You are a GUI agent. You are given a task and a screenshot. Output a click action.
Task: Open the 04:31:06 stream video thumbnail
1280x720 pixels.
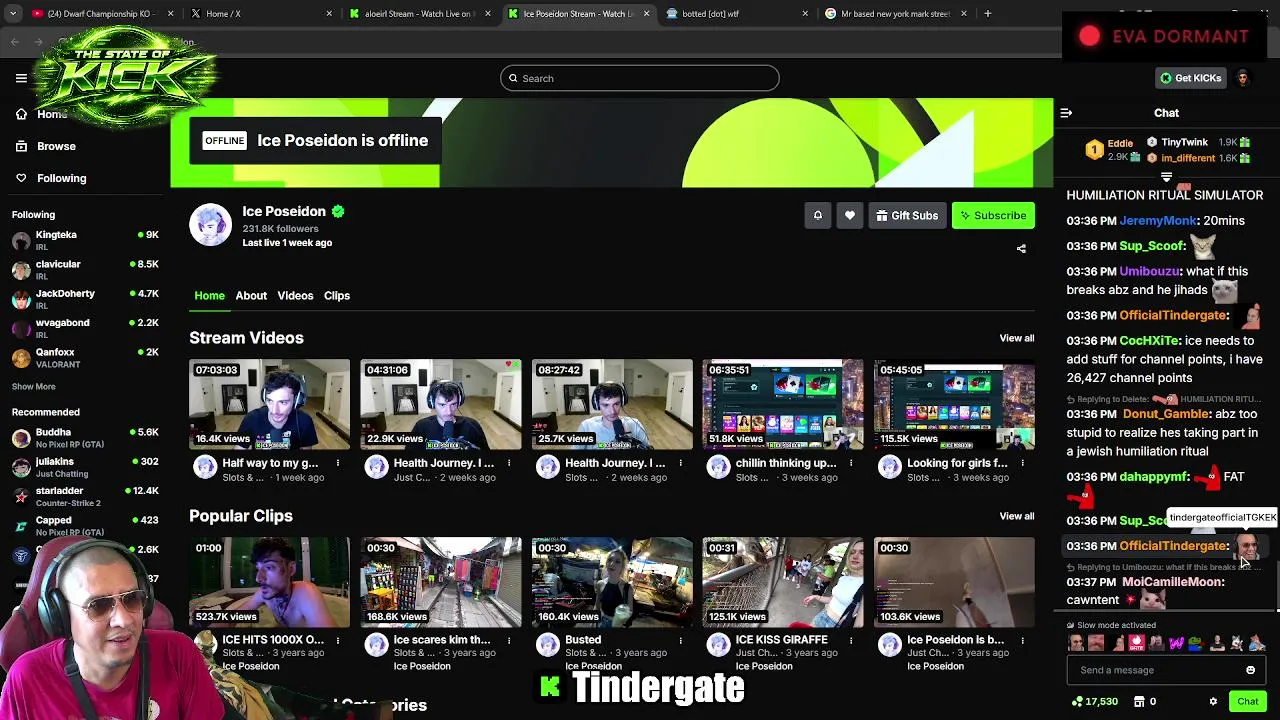[x=441, y=405]
